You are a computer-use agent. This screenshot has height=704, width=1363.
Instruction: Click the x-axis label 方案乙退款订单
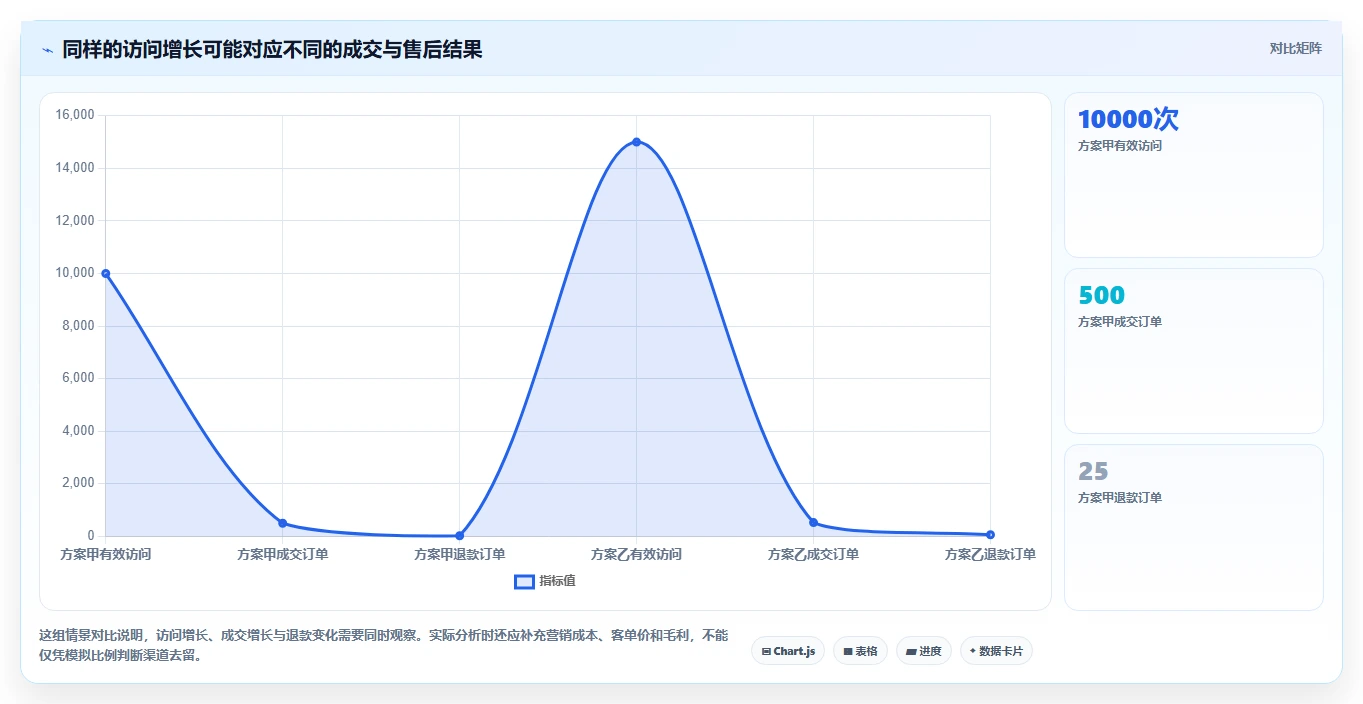[x=990, y=554]
